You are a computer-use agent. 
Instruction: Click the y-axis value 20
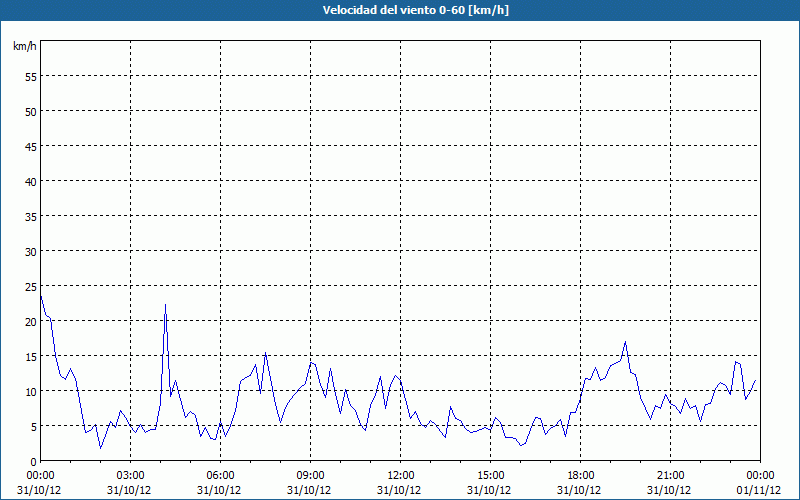tap(31, 321)
